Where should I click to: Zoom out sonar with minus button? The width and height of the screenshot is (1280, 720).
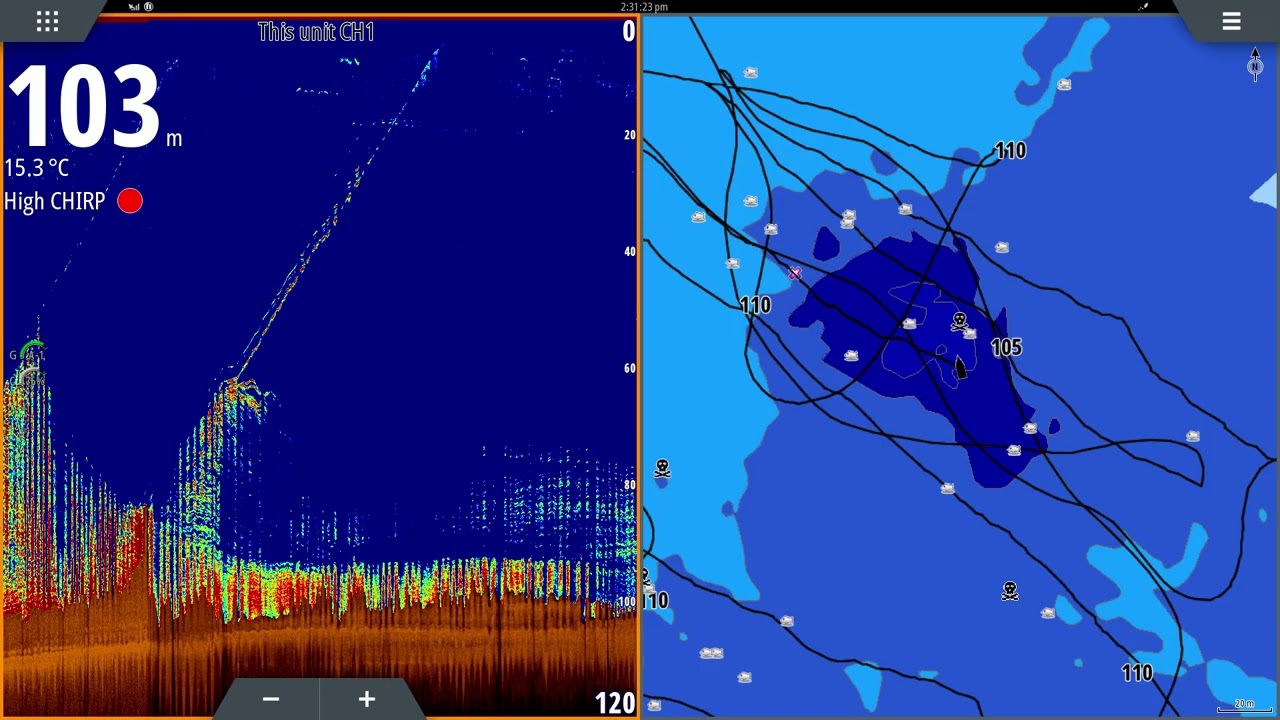click(270, 699)
